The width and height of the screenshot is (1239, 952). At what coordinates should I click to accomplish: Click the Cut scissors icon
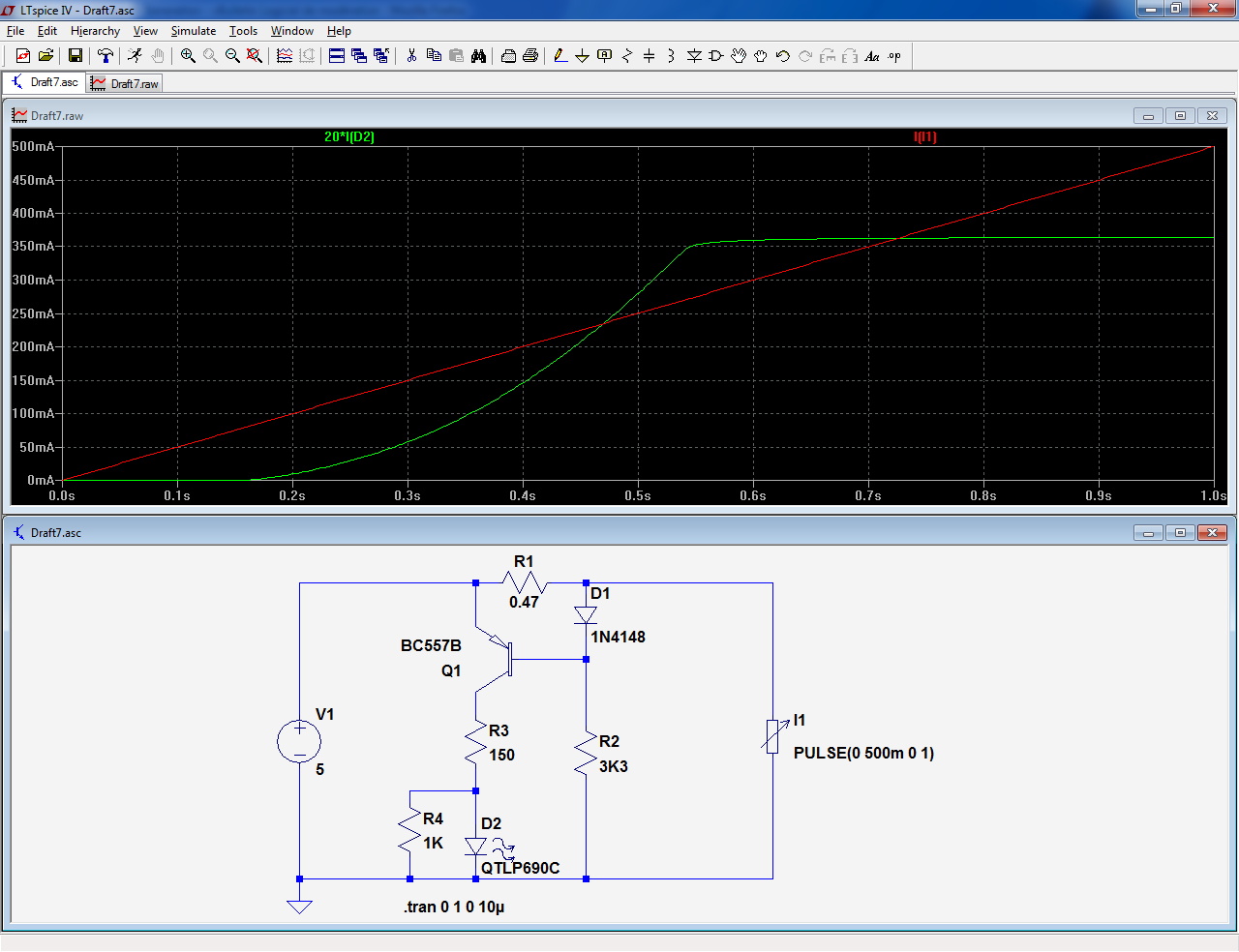point(411,56)
